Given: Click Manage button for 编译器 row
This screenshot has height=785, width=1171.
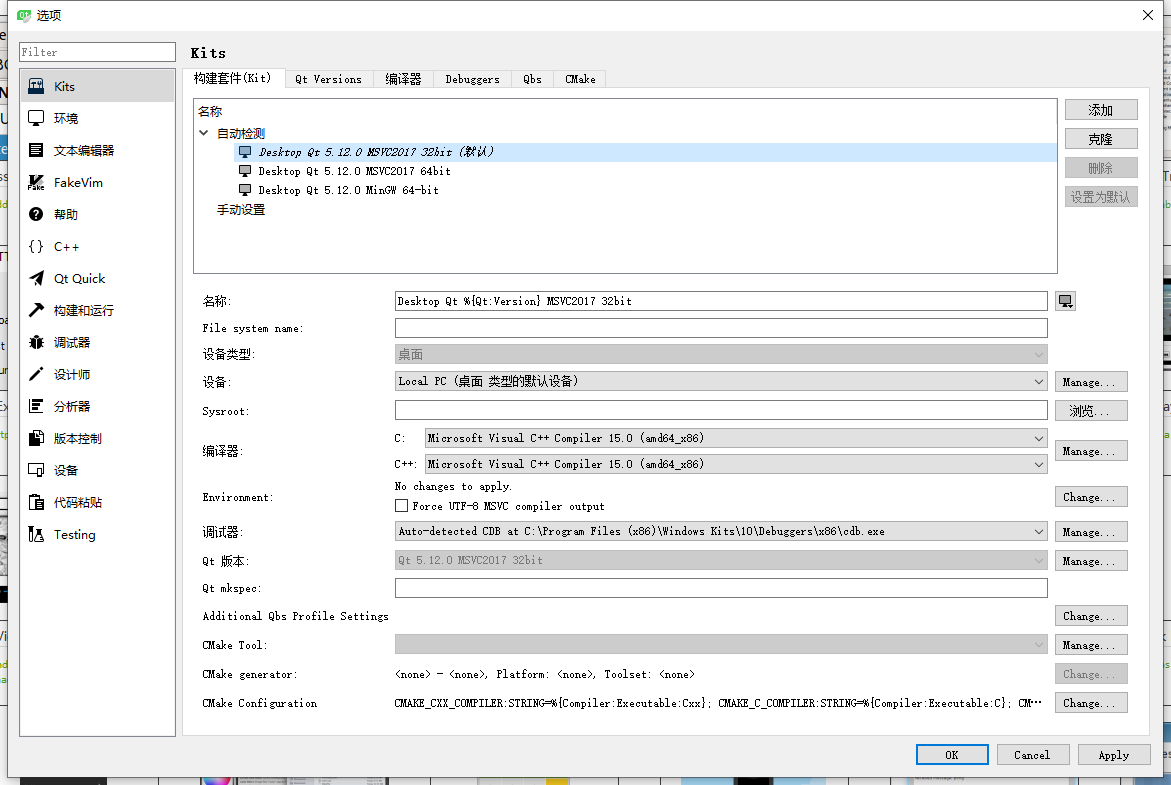Looking at the screenshot, I should pos(1091,451).
